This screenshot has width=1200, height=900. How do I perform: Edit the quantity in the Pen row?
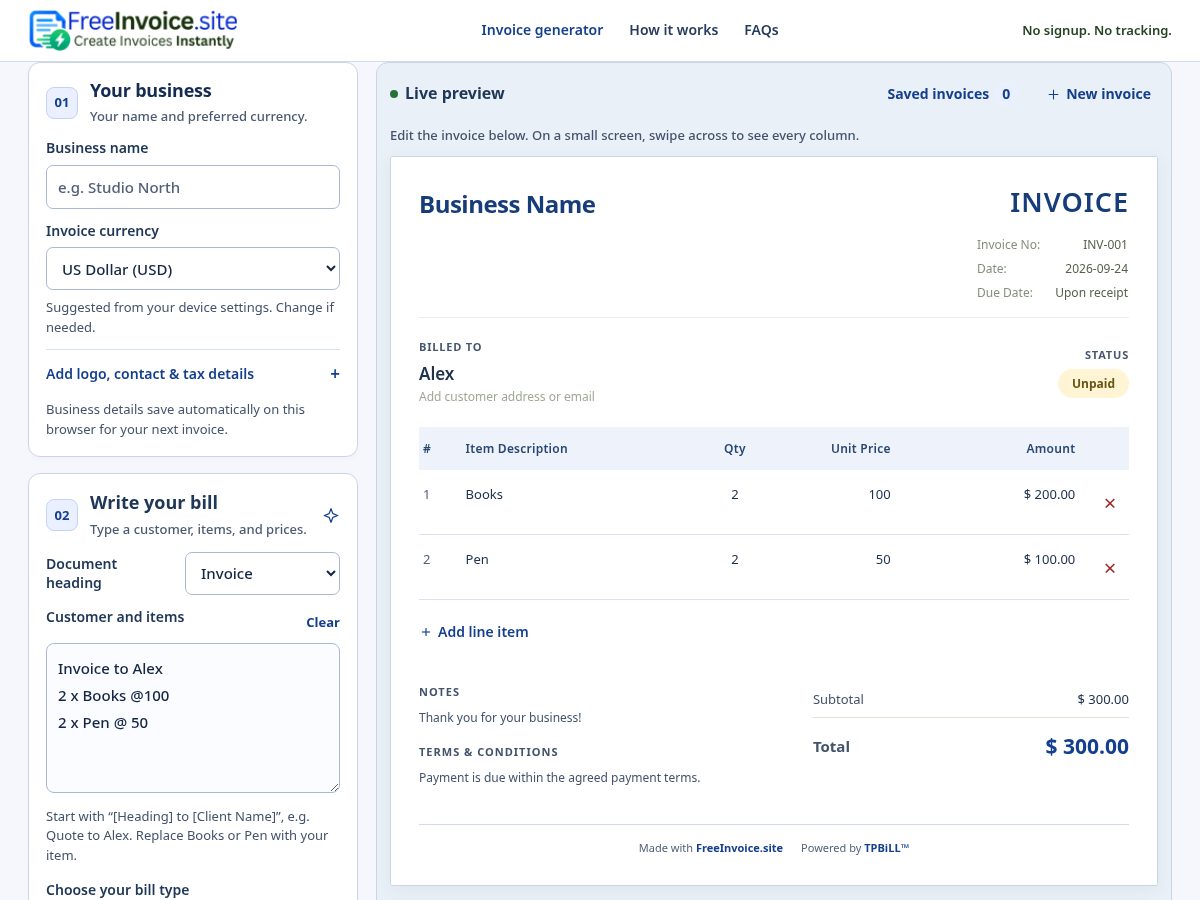coord(735,560)
